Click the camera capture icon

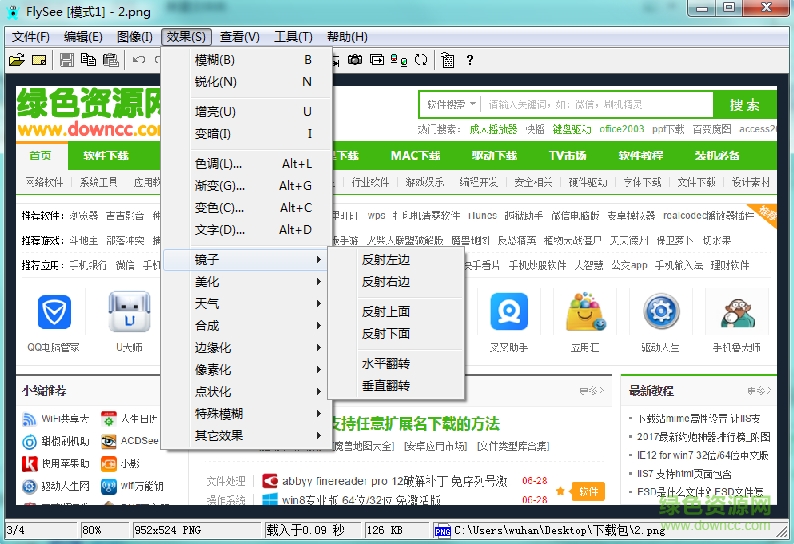[x=355, y=60]
